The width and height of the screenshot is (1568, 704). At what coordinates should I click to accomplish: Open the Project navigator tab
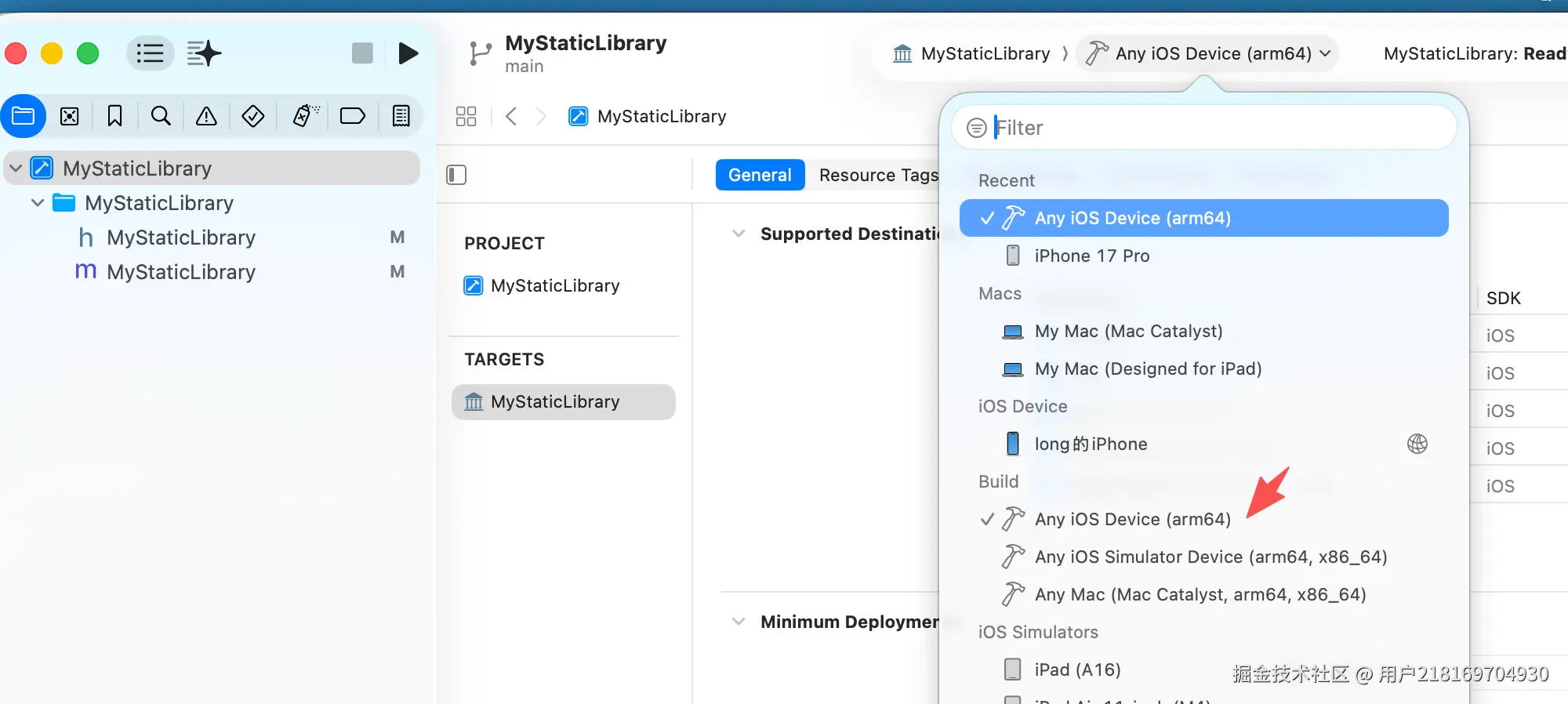click(x=24, y=116)
